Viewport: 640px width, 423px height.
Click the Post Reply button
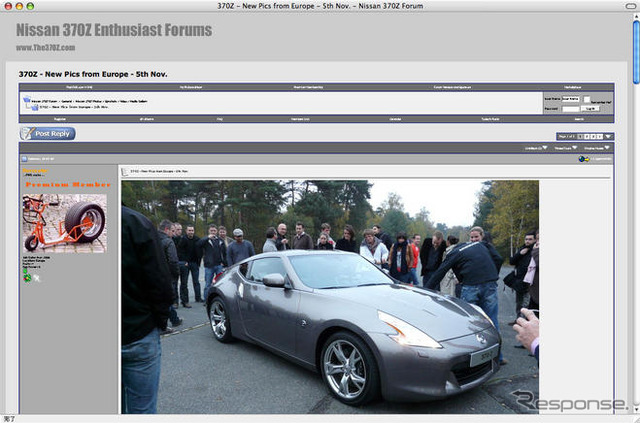click(48, 134)
